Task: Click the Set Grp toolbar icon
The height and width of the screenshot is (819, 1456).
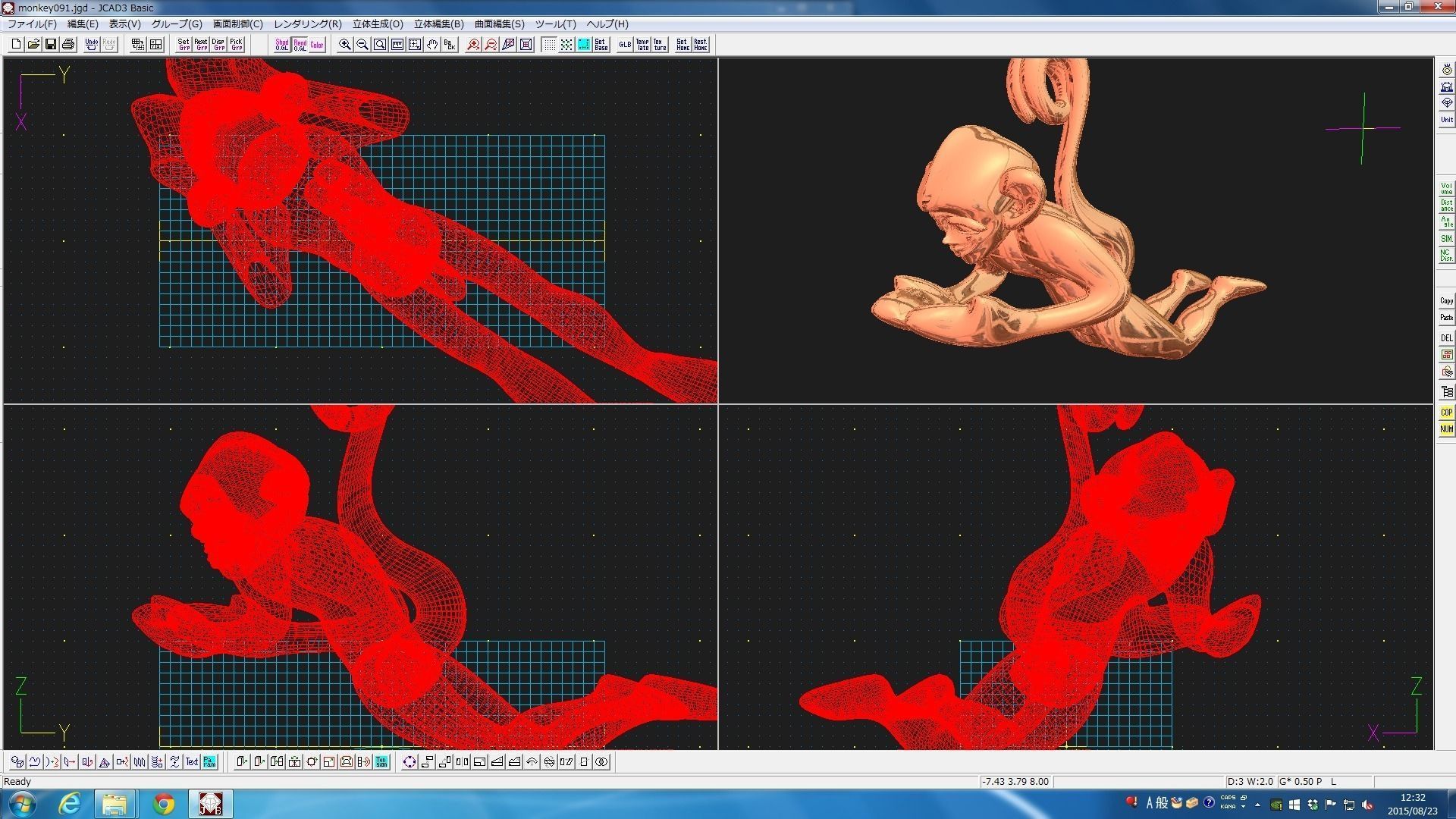Action: click(x=184, y=45)
